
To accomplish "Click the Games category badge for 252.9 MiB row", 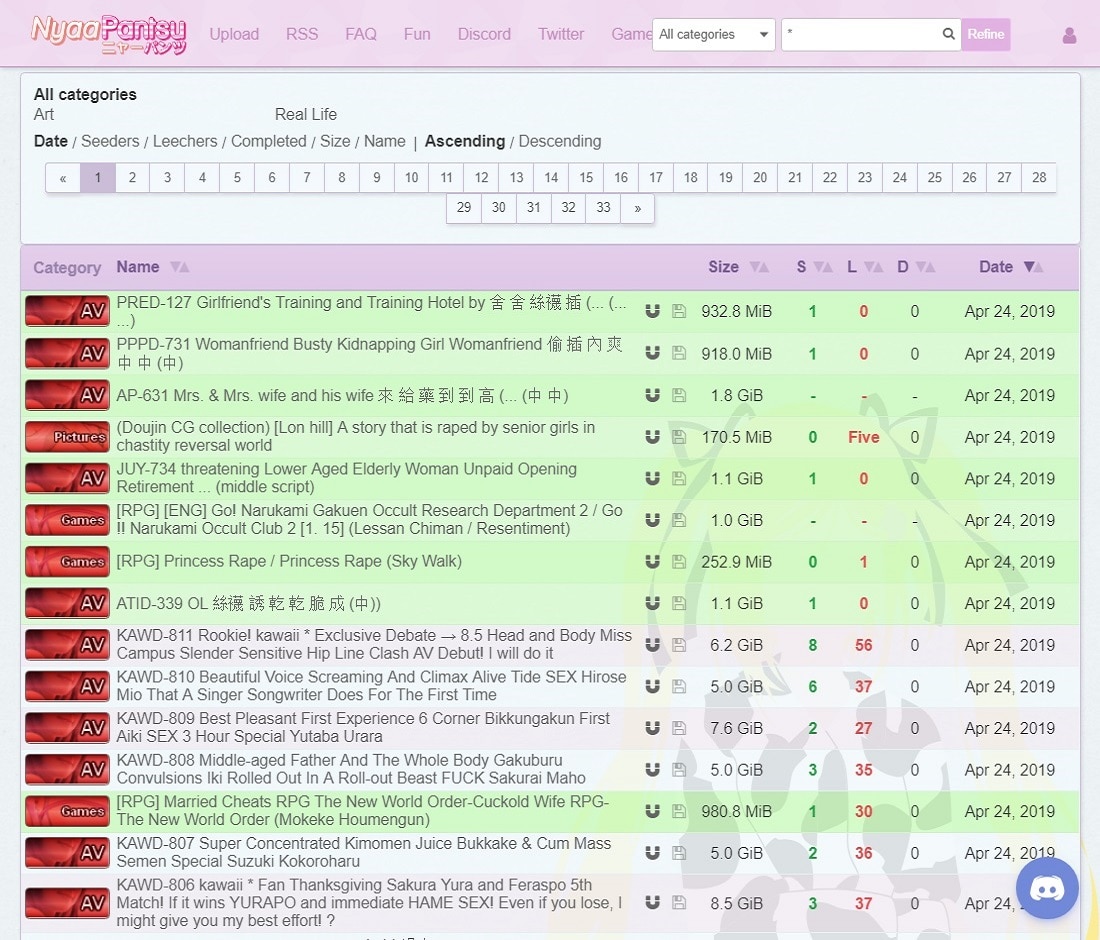I will 67,562.
